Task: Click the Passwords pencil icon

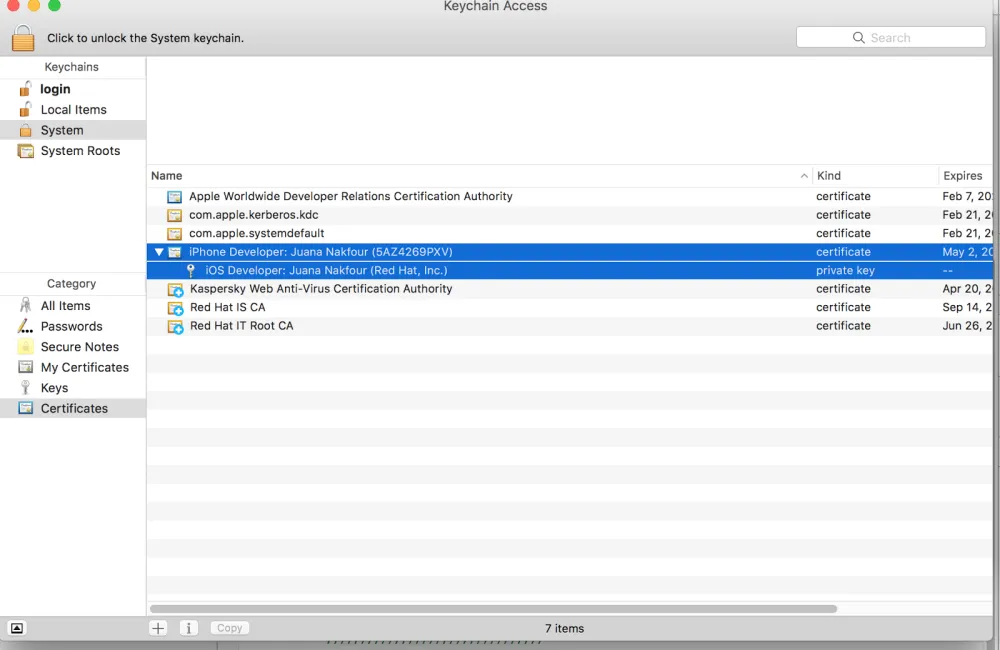Action: coord(26,326)
